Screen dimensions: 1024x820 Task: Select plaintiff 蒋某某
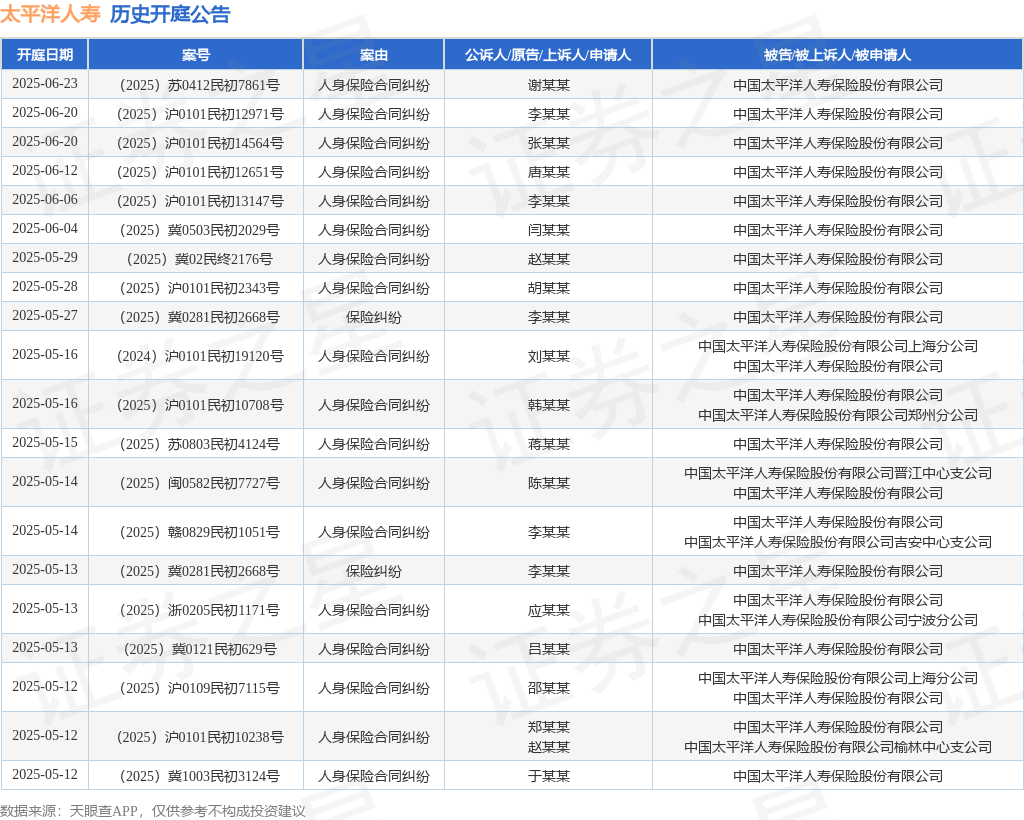point(549,445)
